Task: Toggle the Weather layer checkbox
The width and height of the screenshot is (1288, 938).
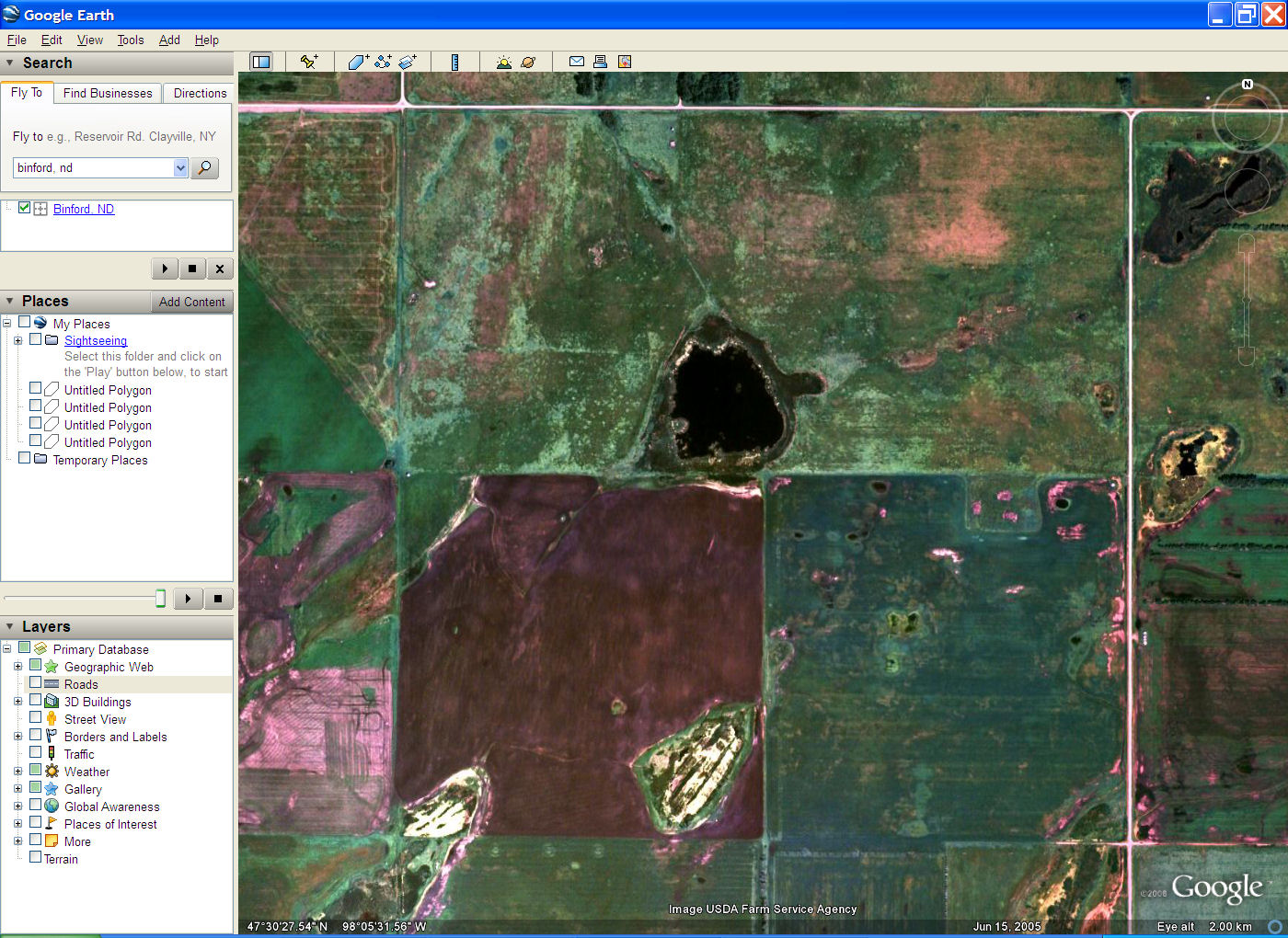Action: pos(35,771)
